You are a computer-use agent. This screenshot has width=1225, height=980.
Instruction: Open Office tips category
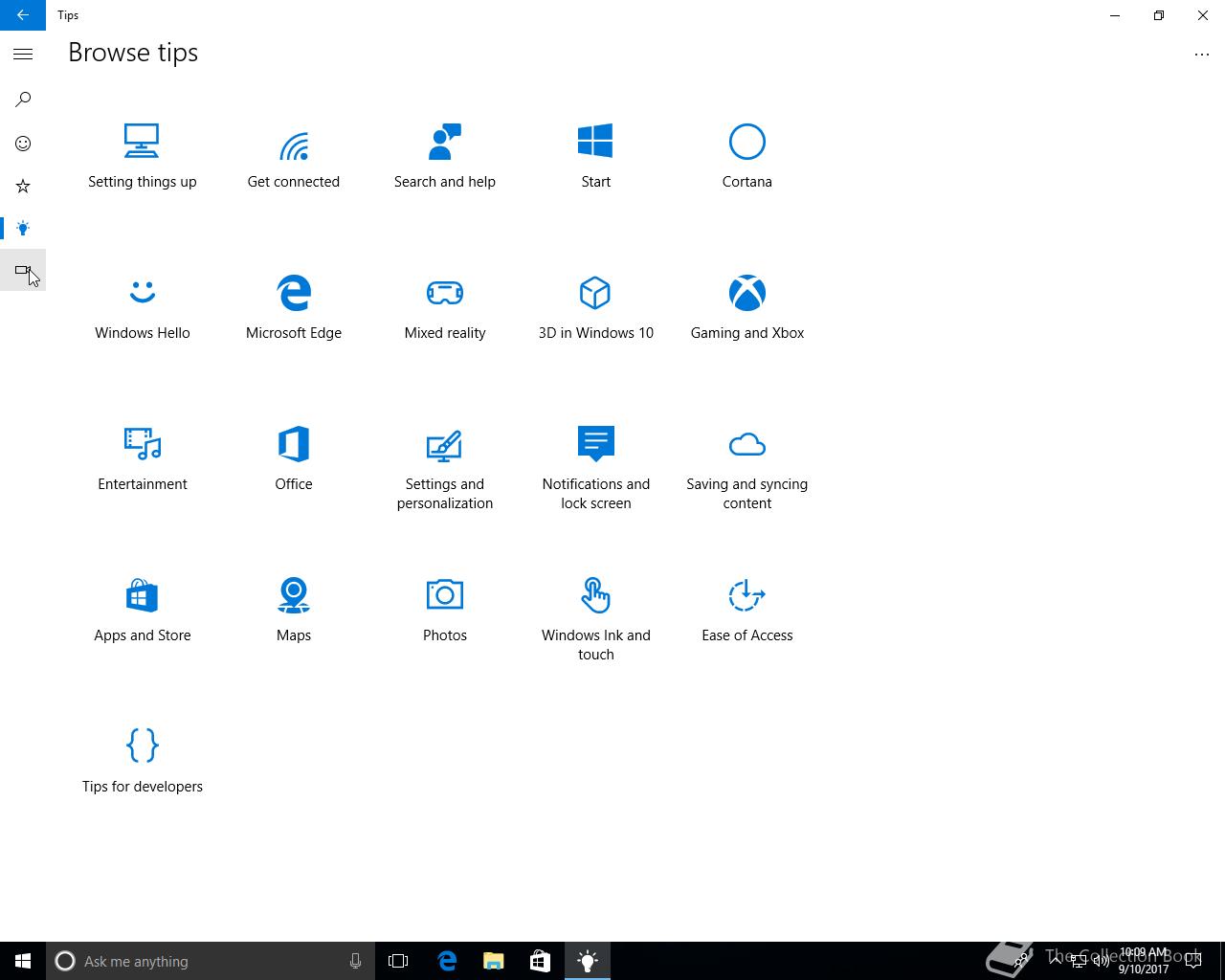pos(293,458)
